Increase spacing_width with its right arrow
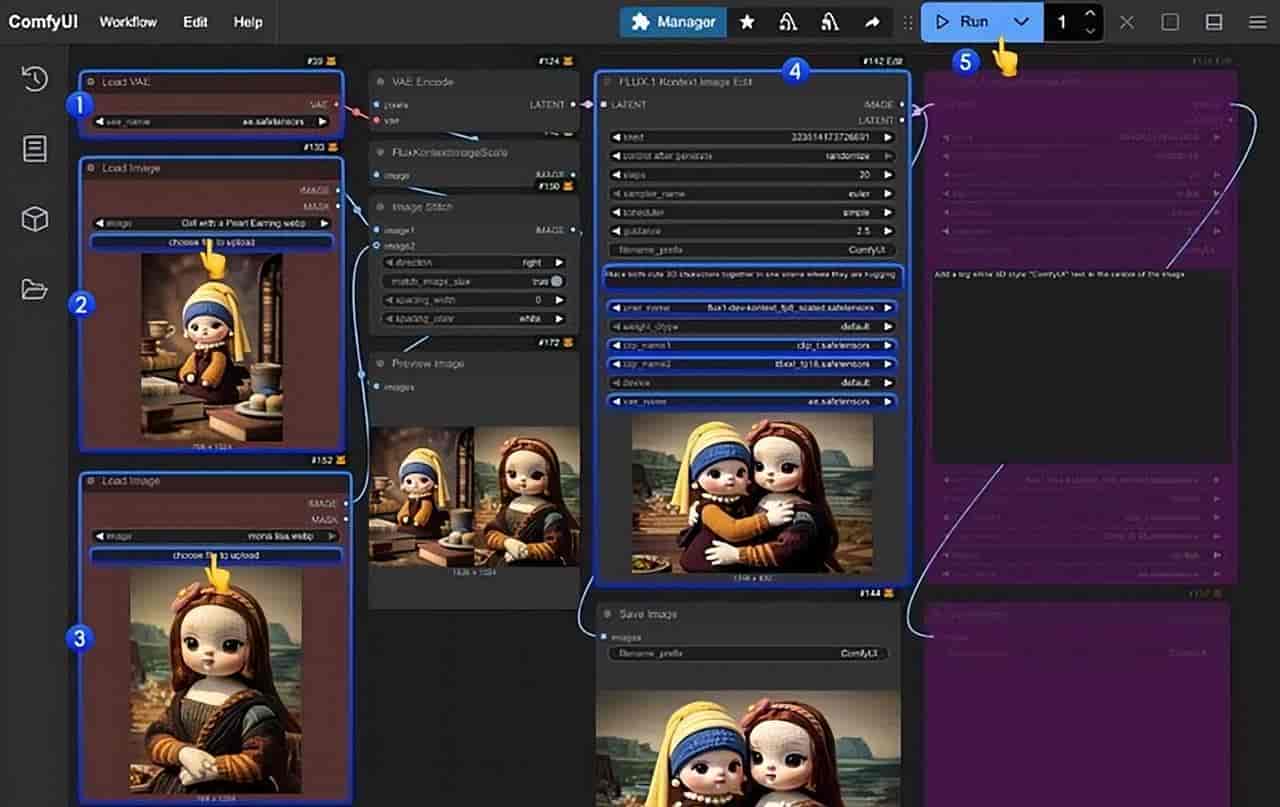Screen dimensions: 1280x807 (x=558, y=300)
